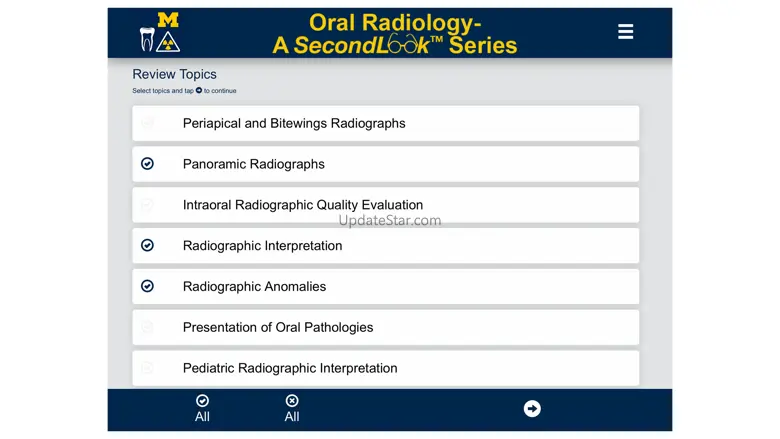
Task: Click the Oral Radiology SecondLook title
Action: click(395, 34)
